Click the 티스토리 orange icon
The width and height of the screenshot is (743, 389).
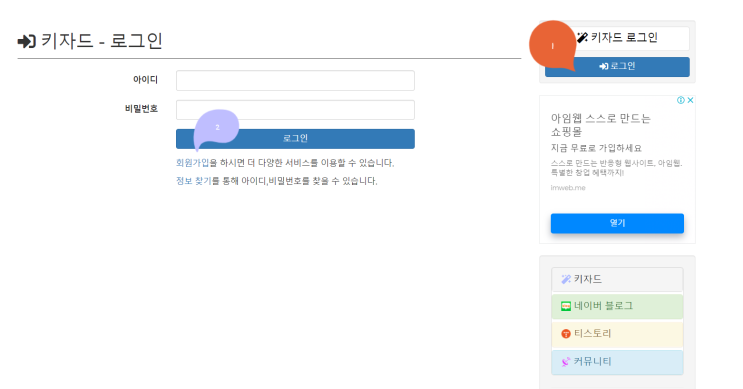(566, 334)
